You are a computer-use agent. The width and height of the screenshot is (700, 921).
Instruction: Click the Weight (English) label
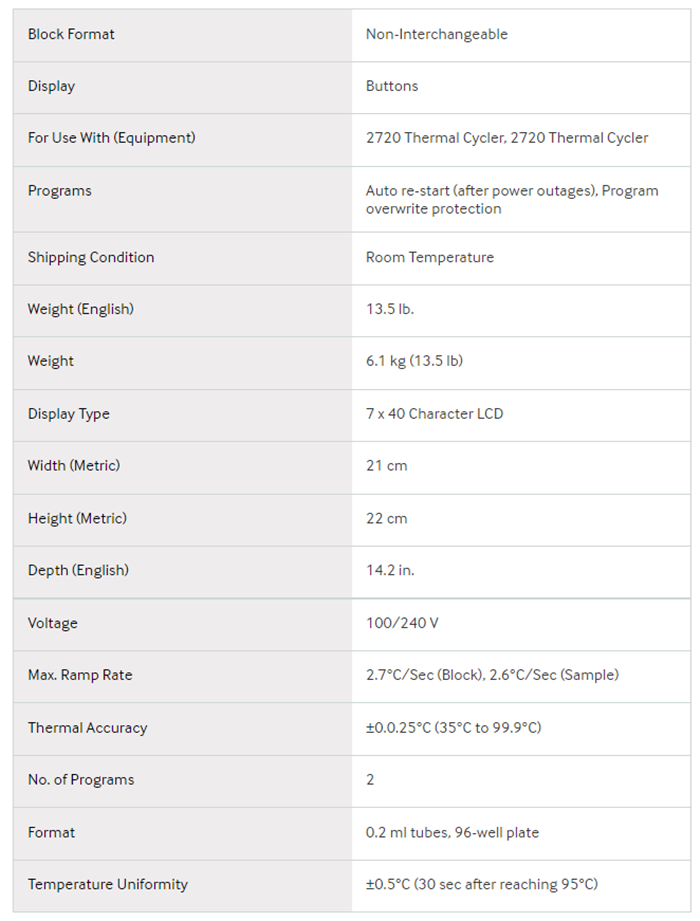(x=80, y=309)
